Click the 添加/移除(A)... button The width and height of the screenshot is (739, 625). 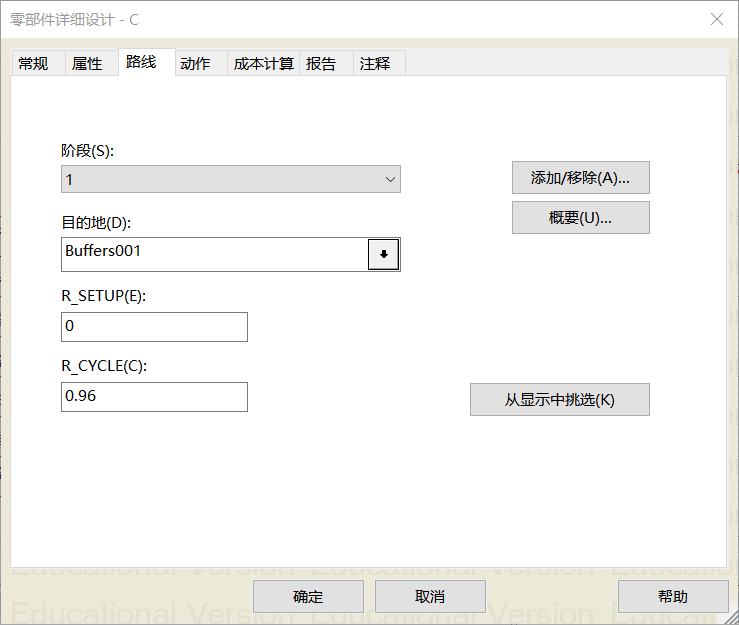pyautogui.click(x=580, y=178)
